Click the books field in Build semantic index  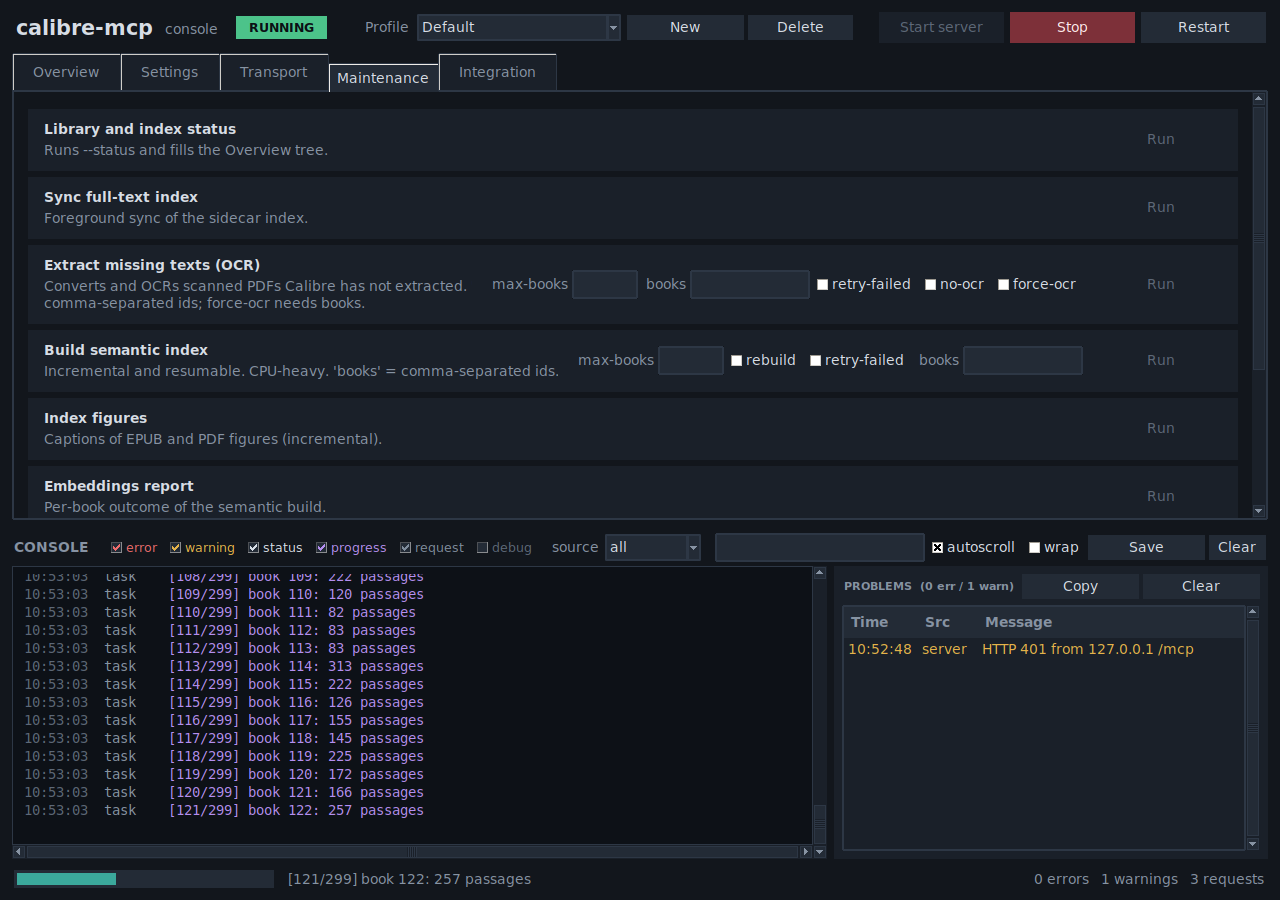click(1023, 360)
